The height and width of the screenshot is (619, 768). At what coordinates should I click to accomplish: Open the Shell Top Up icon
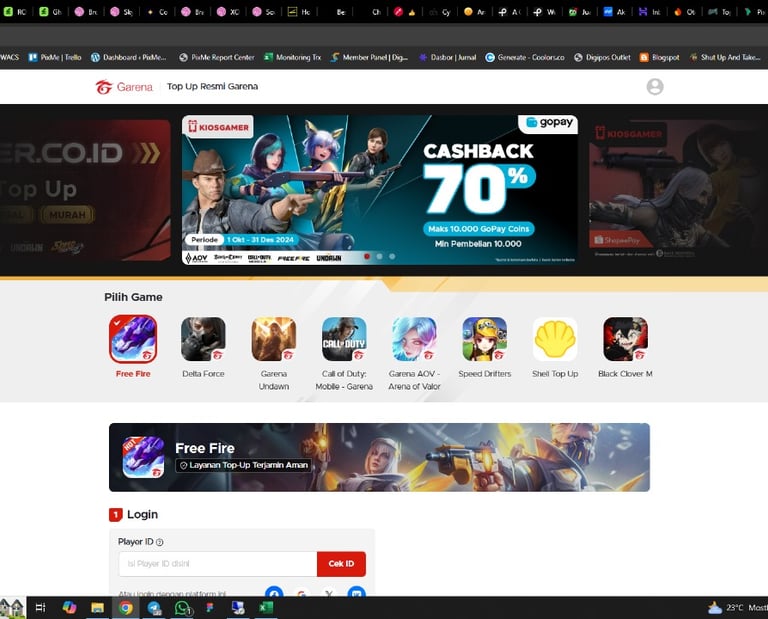click(555, 339)
